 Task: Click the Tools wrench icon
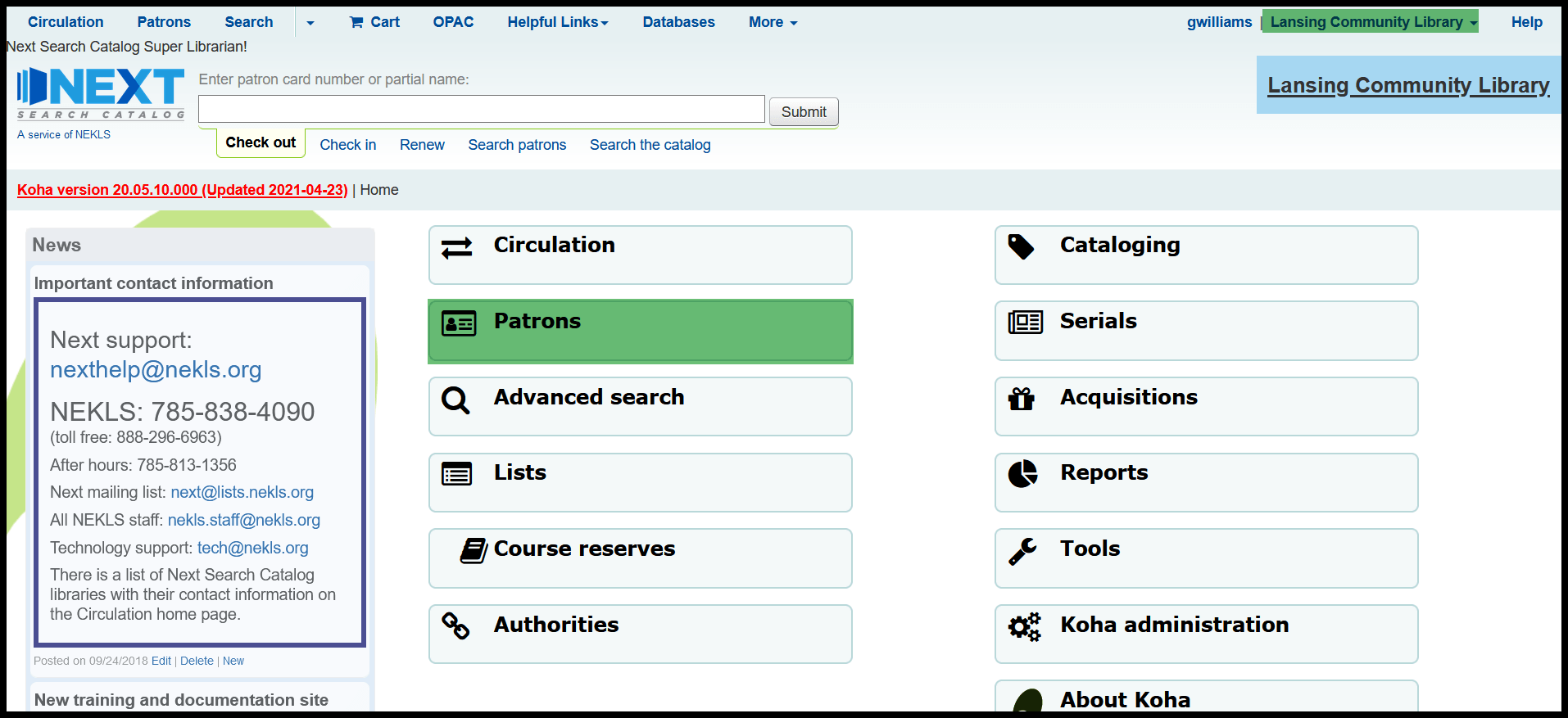(x=1022, y=551)
